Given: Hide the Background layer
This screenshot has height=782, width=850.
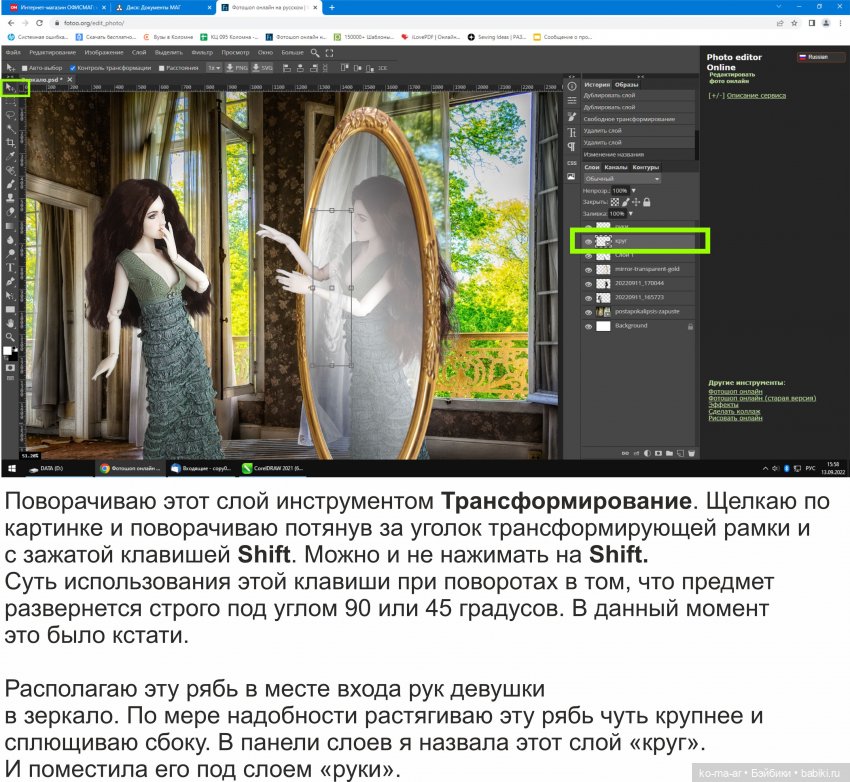Looking at the screenshot, I should tap(588, 324).
